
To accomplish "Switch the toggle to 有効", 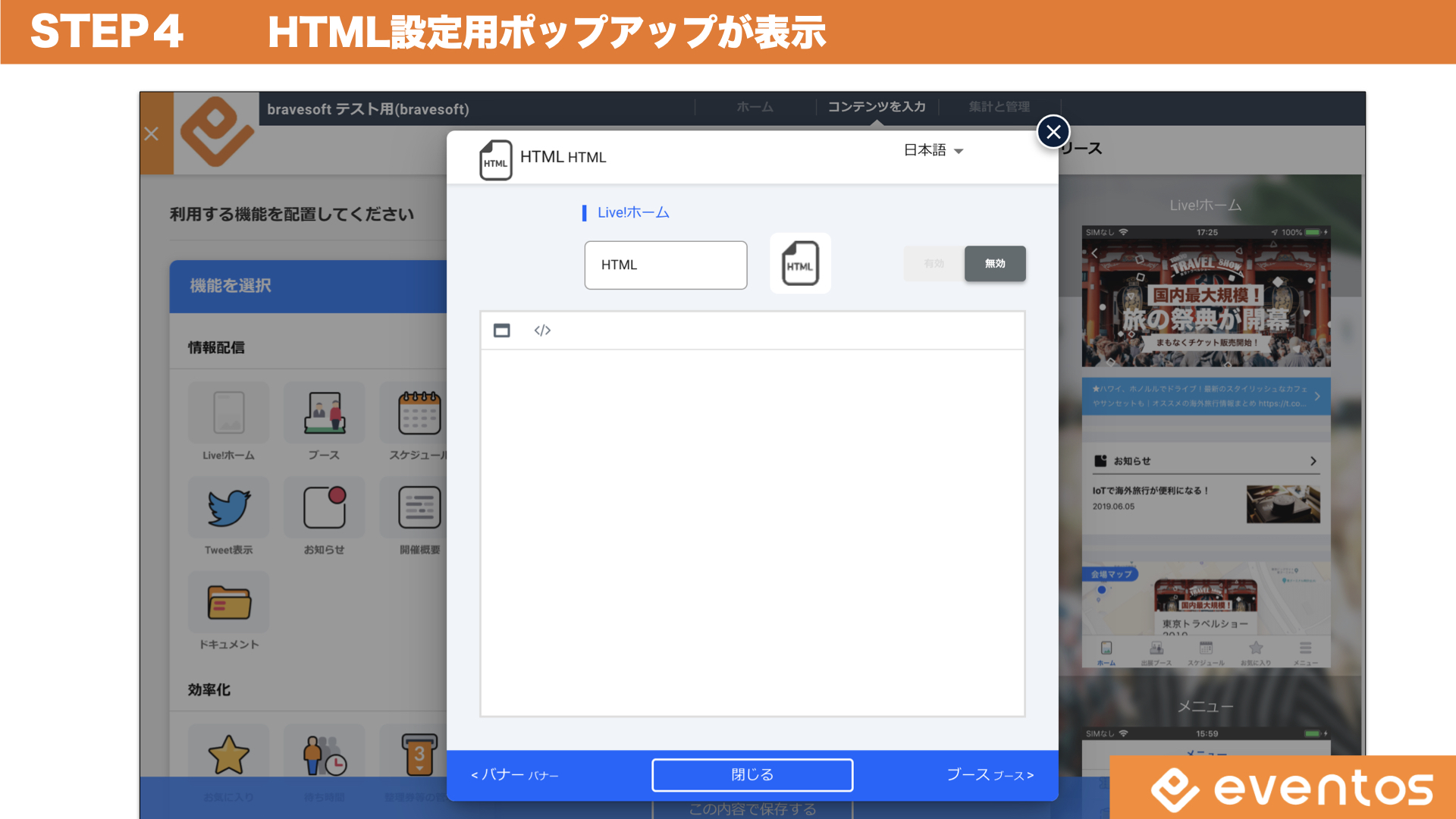I will click(x=934, y=264).
